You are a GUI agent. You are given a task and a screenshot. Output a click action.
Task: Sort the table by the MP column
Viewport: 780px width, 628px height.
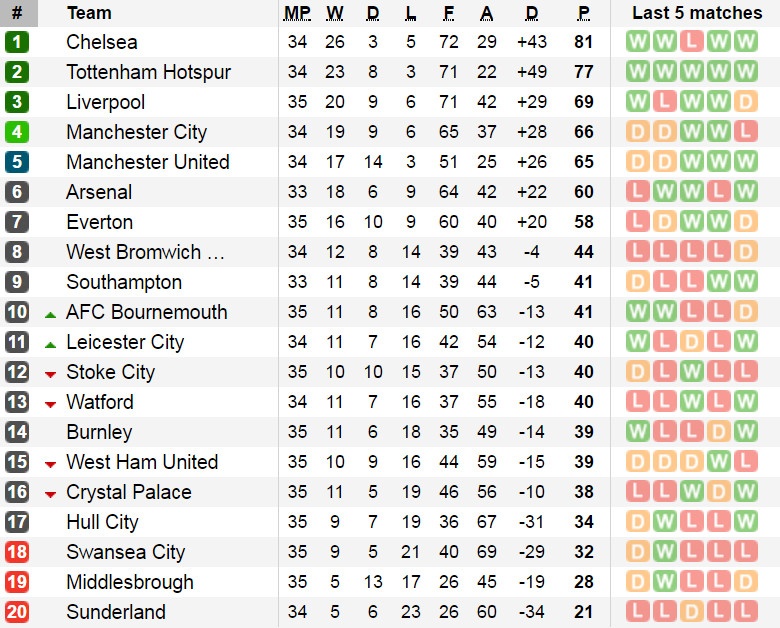297,13
